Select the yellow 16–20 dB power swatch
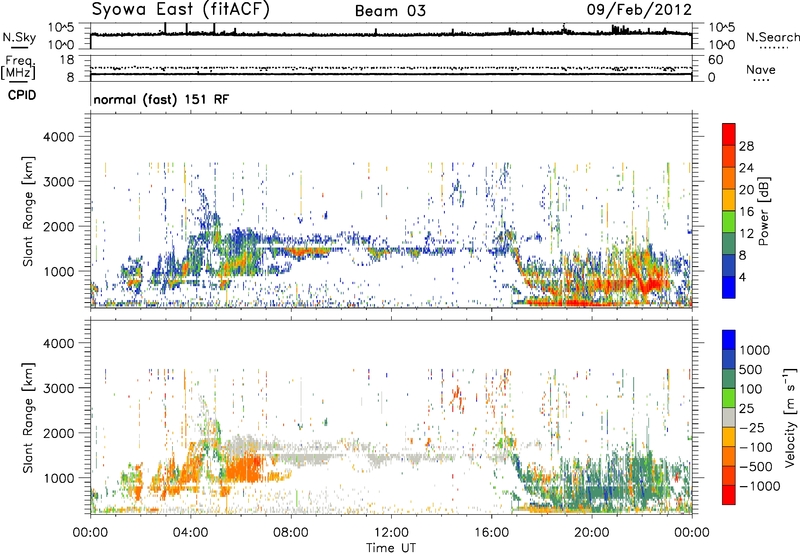 729,200
